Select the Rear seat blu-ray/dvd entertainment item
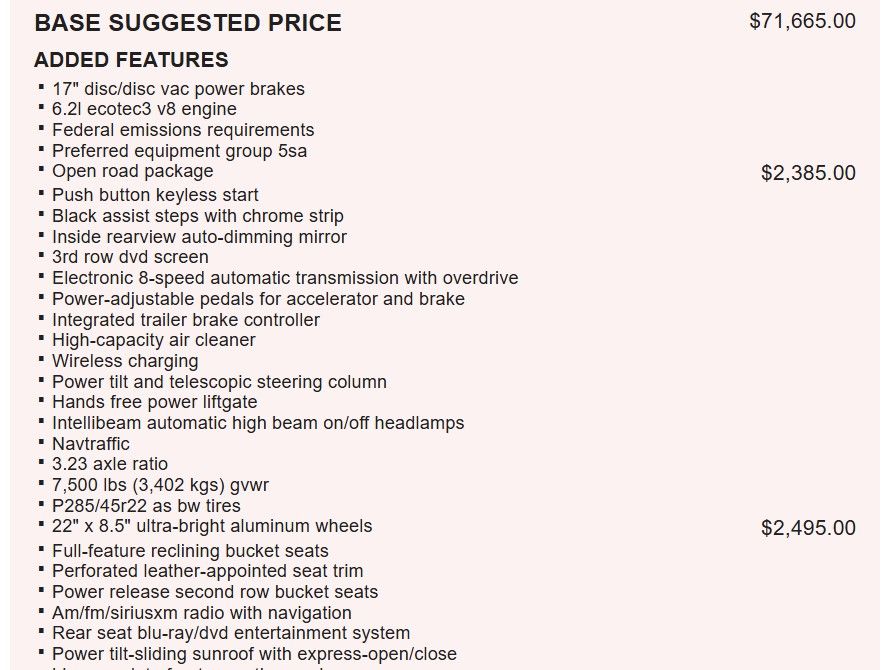892x670 pixels. (231, 633)
